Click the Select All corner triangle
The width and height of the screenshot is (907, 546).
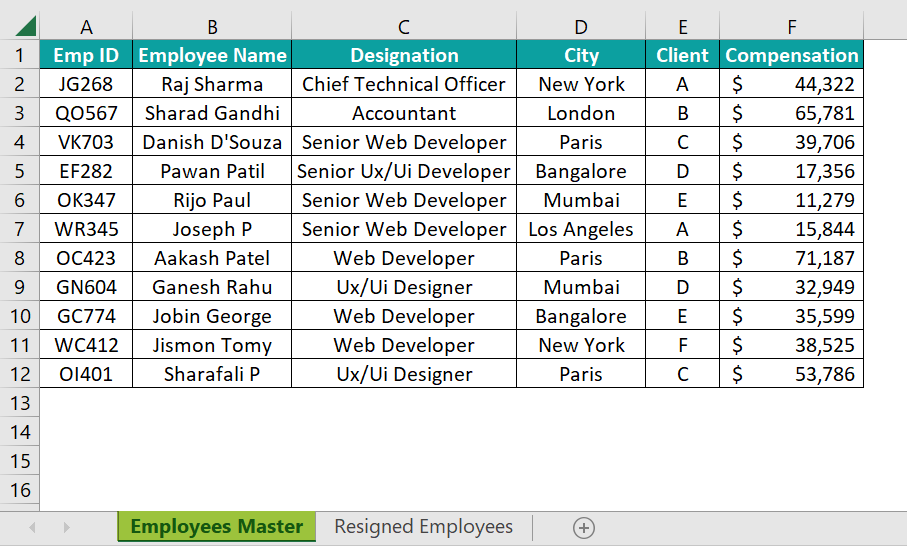pos(26,26)
